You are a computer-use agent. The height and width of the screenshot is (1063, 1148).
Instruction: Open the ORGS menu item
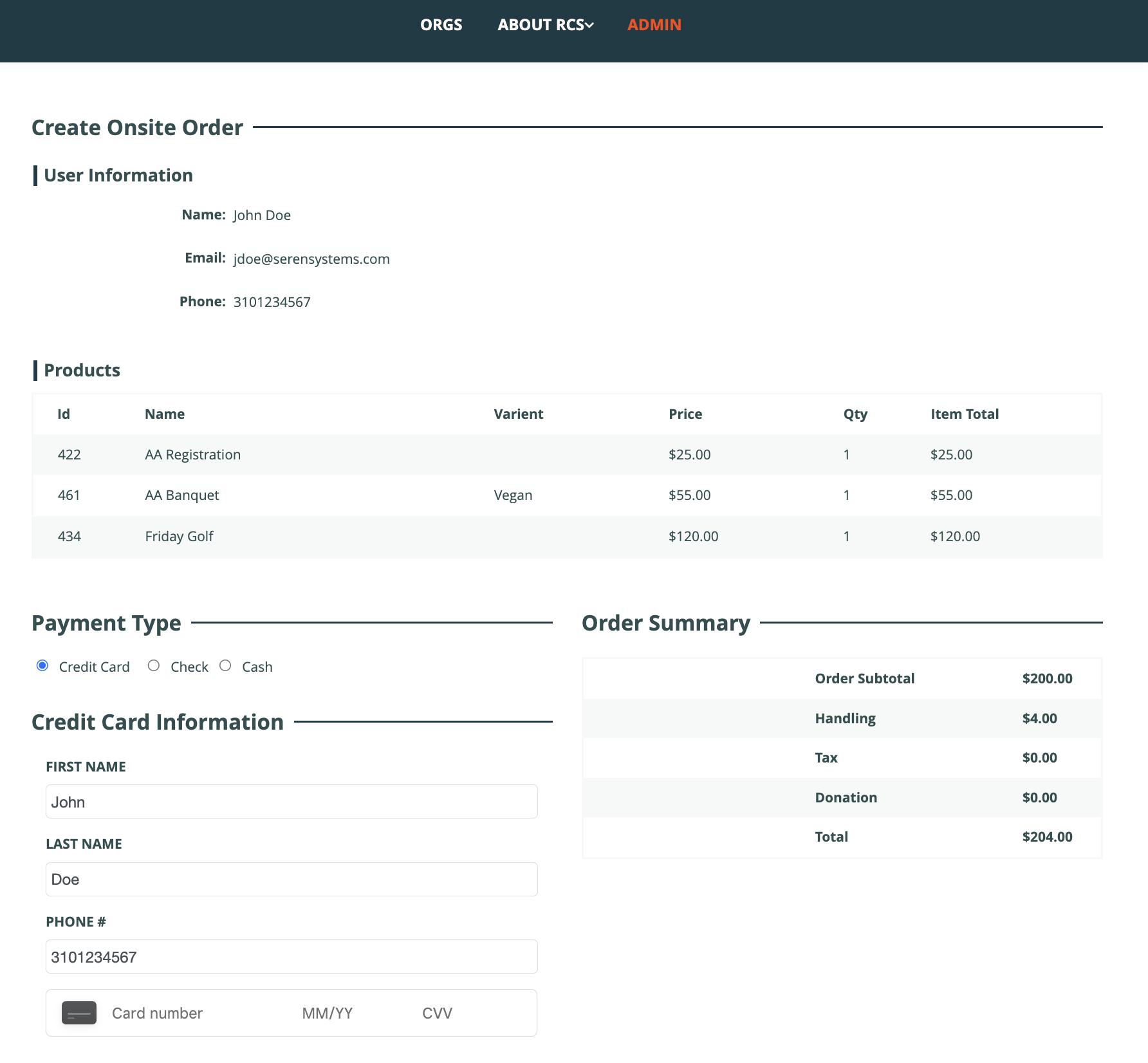click(441, 24)
